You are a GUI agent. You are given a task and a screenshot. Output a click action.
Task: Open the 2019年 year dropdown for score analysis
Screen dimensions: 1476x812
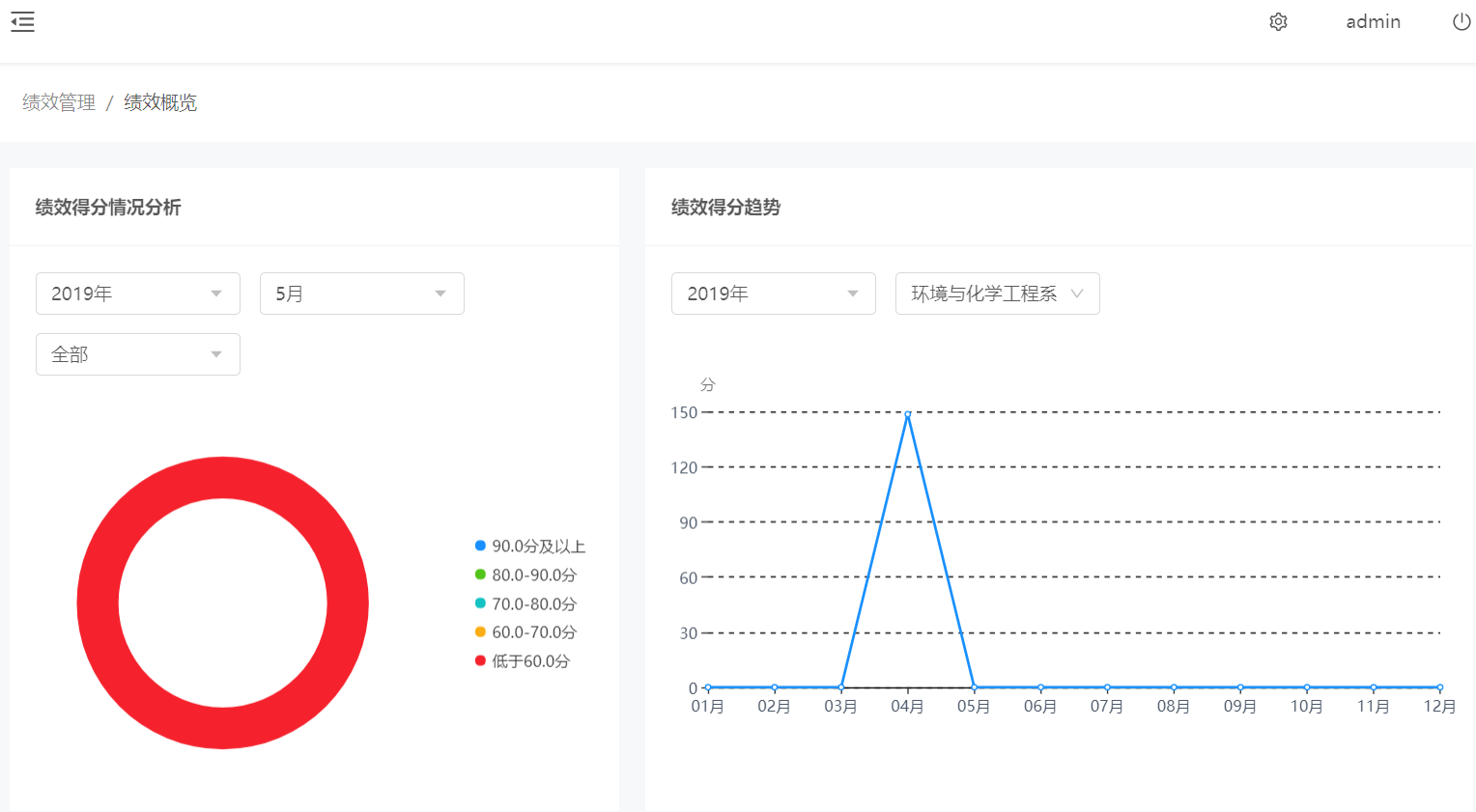click(137, 294)
